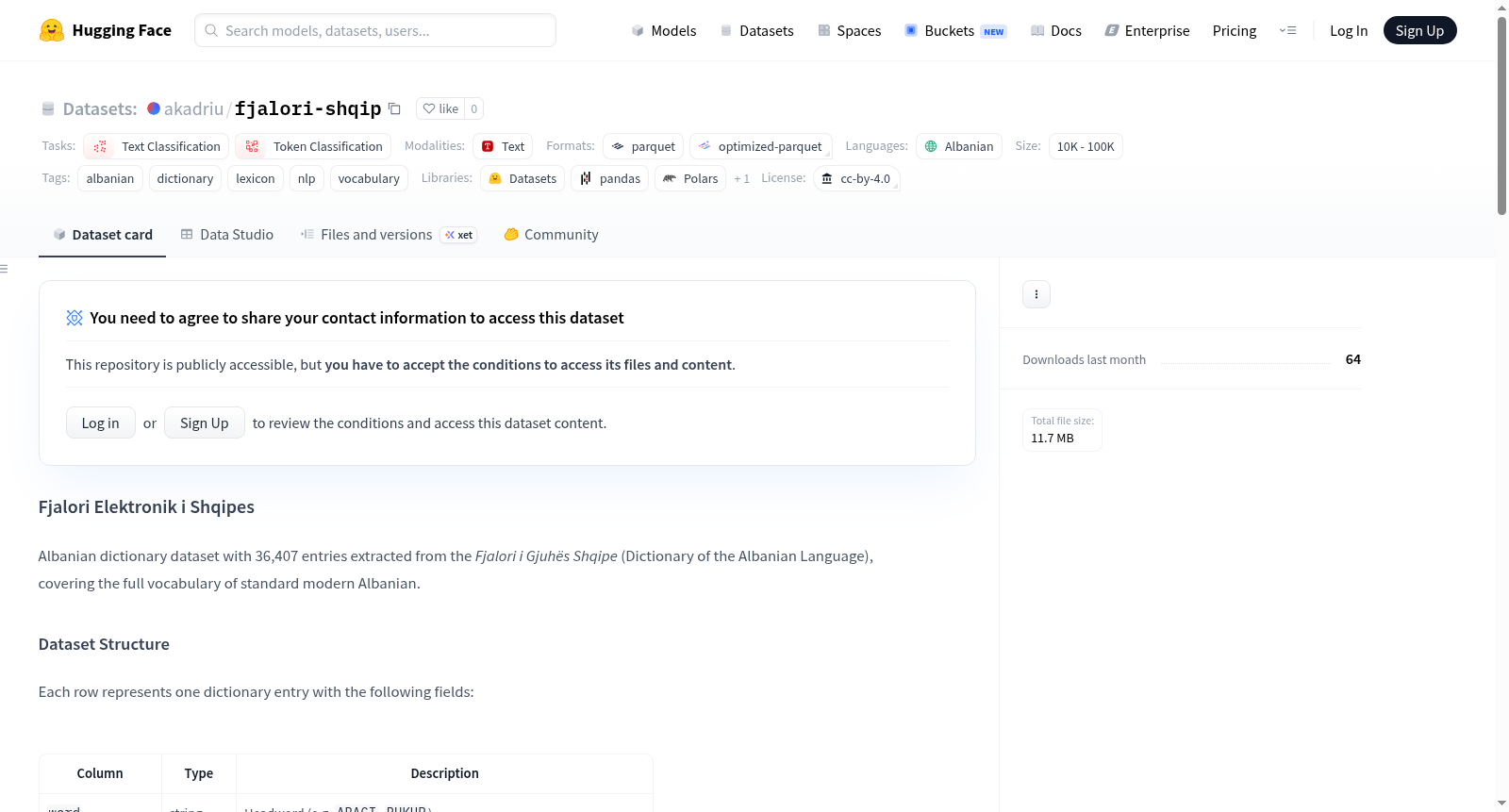The height and width of the screenshot is (812, 1509).
Task: Click the albanian tag
Action: pyautogui.click(x=110, y=178)
